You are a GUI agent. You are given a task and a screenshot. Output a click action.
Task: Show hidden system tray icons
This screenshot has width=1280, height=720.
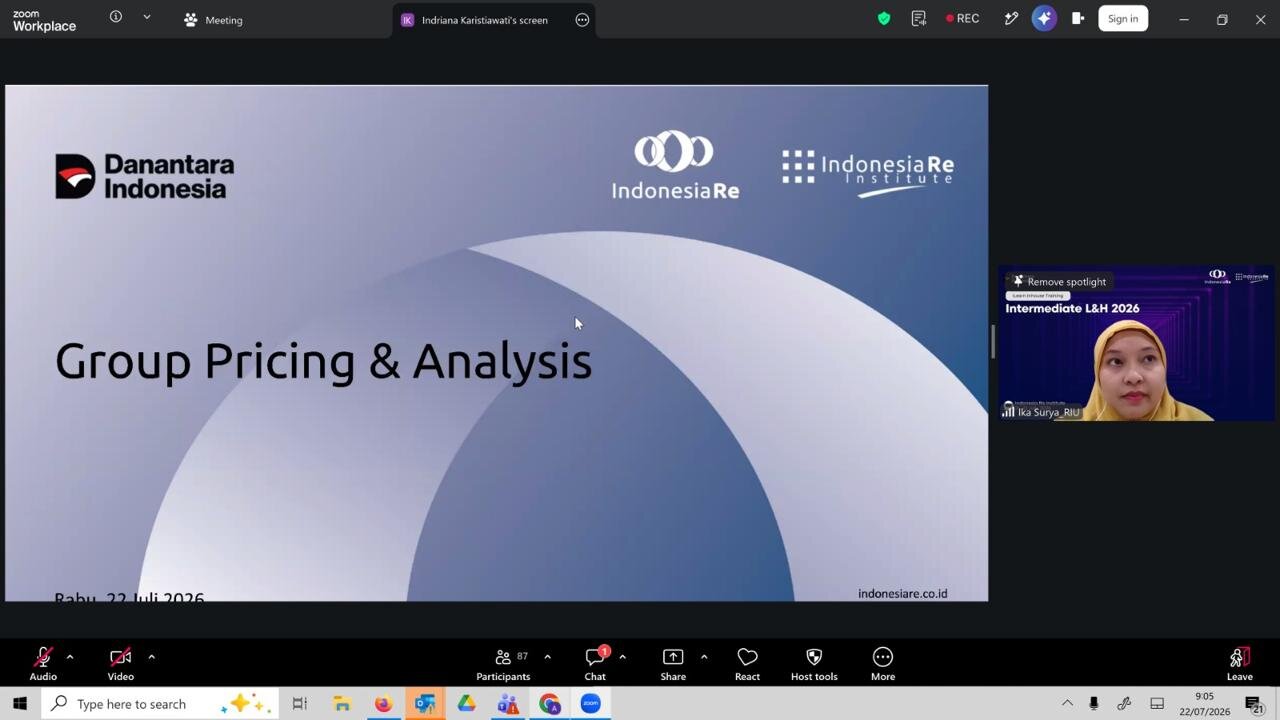[x=1067, y=704]
